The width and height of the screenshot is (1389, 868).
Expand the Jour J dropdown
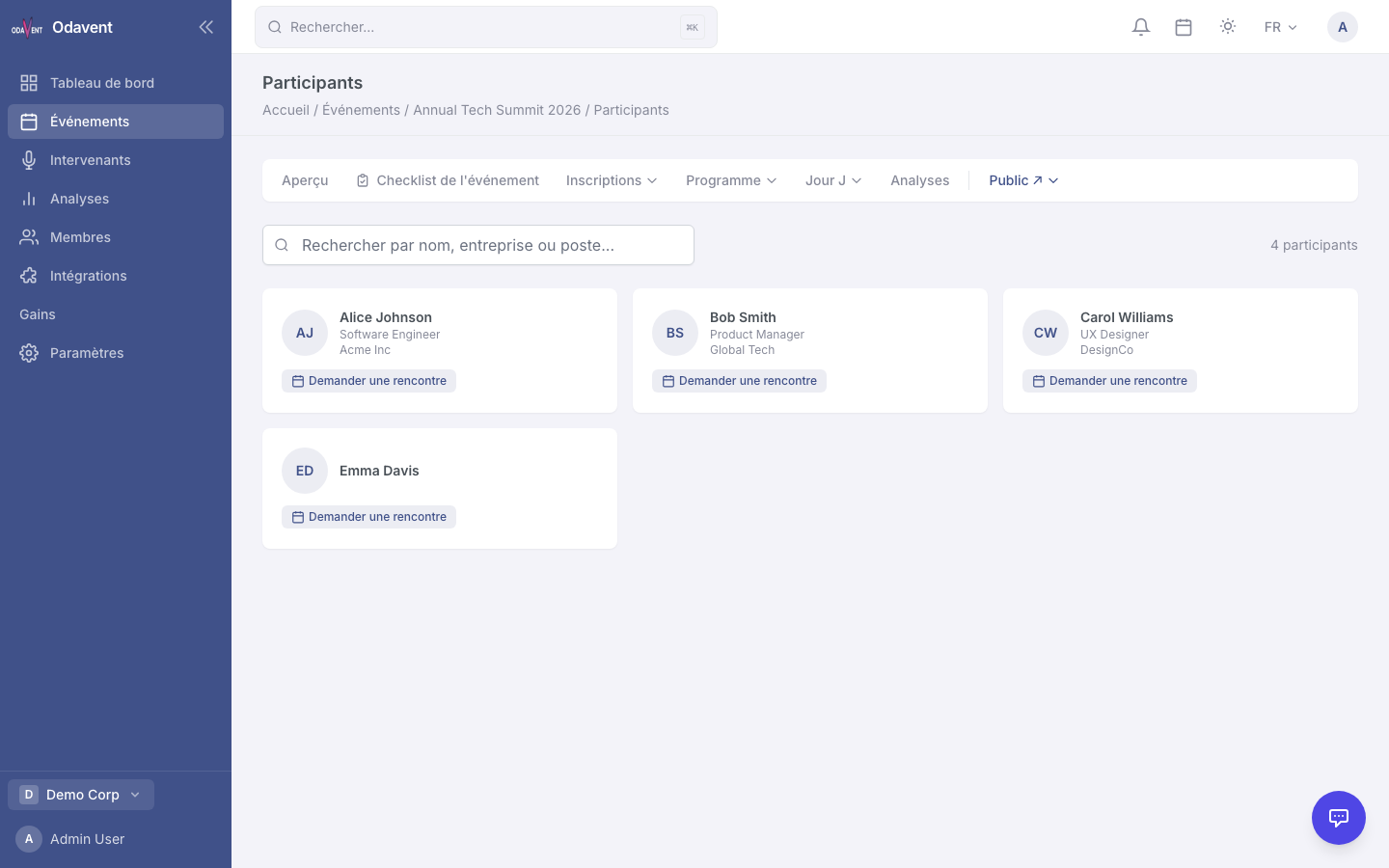[833, 180]
